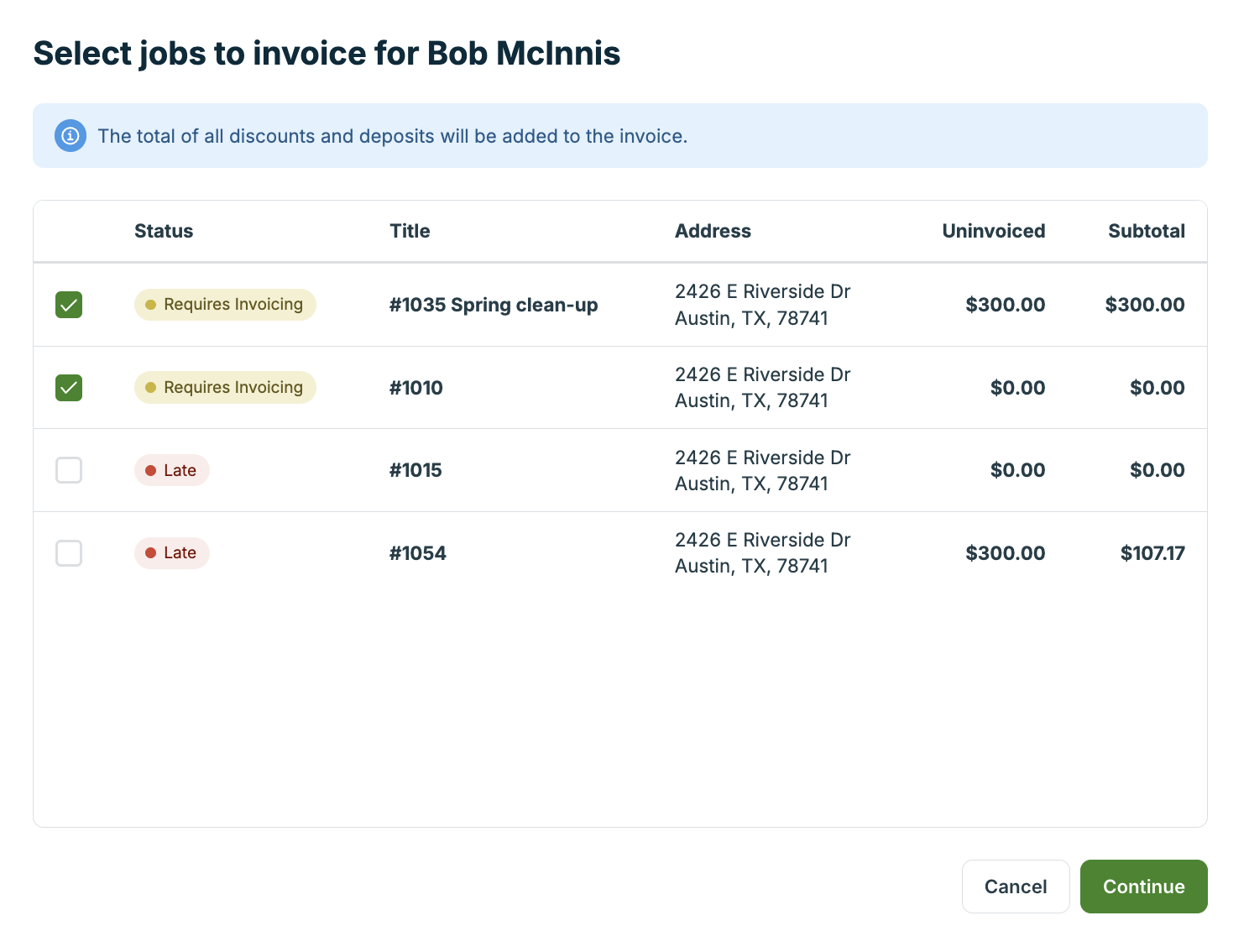Click the $107.17 subtotal amount

tap(1152, 553)
